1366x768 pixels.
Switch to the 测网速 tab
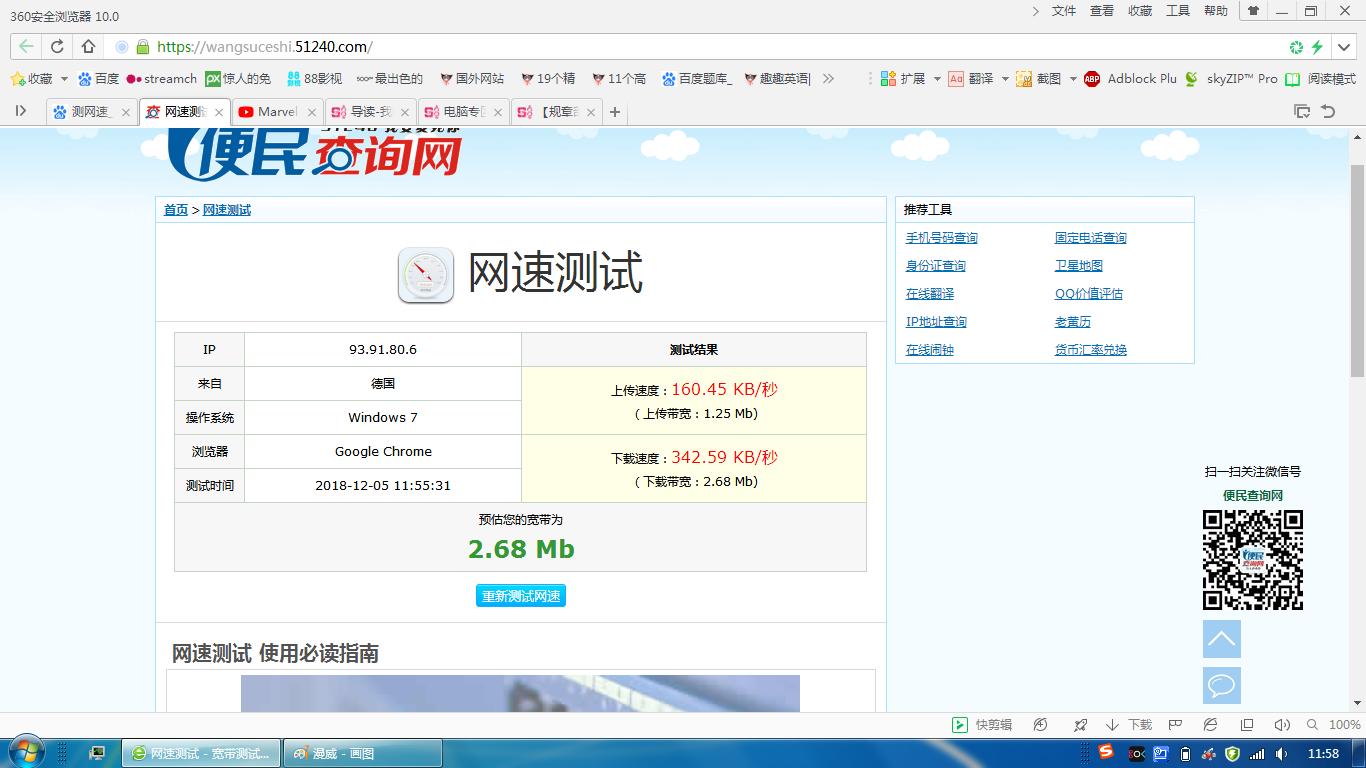91,112
